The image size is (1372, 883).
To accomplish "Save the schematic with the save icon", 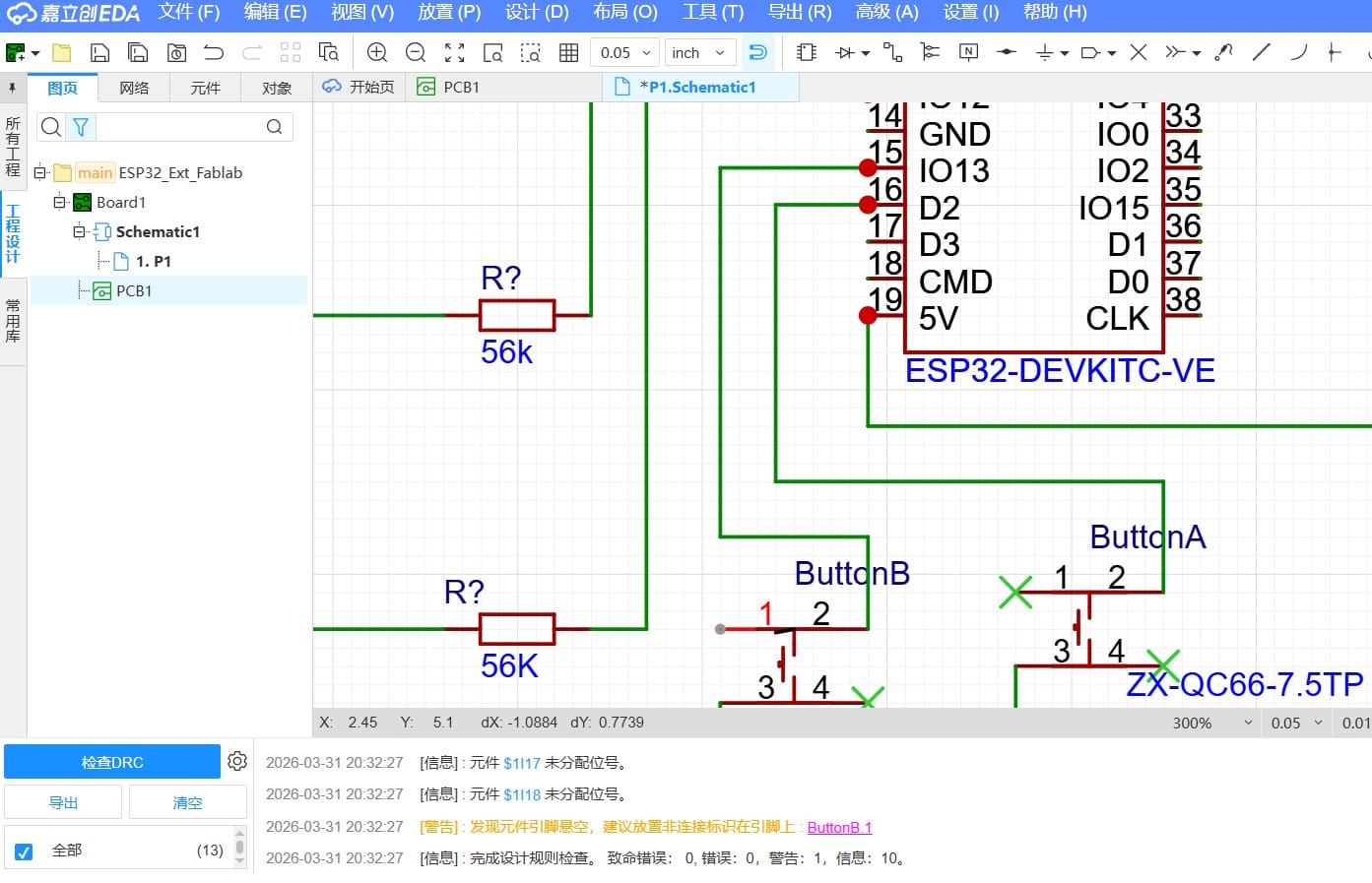I will (99, 53).
